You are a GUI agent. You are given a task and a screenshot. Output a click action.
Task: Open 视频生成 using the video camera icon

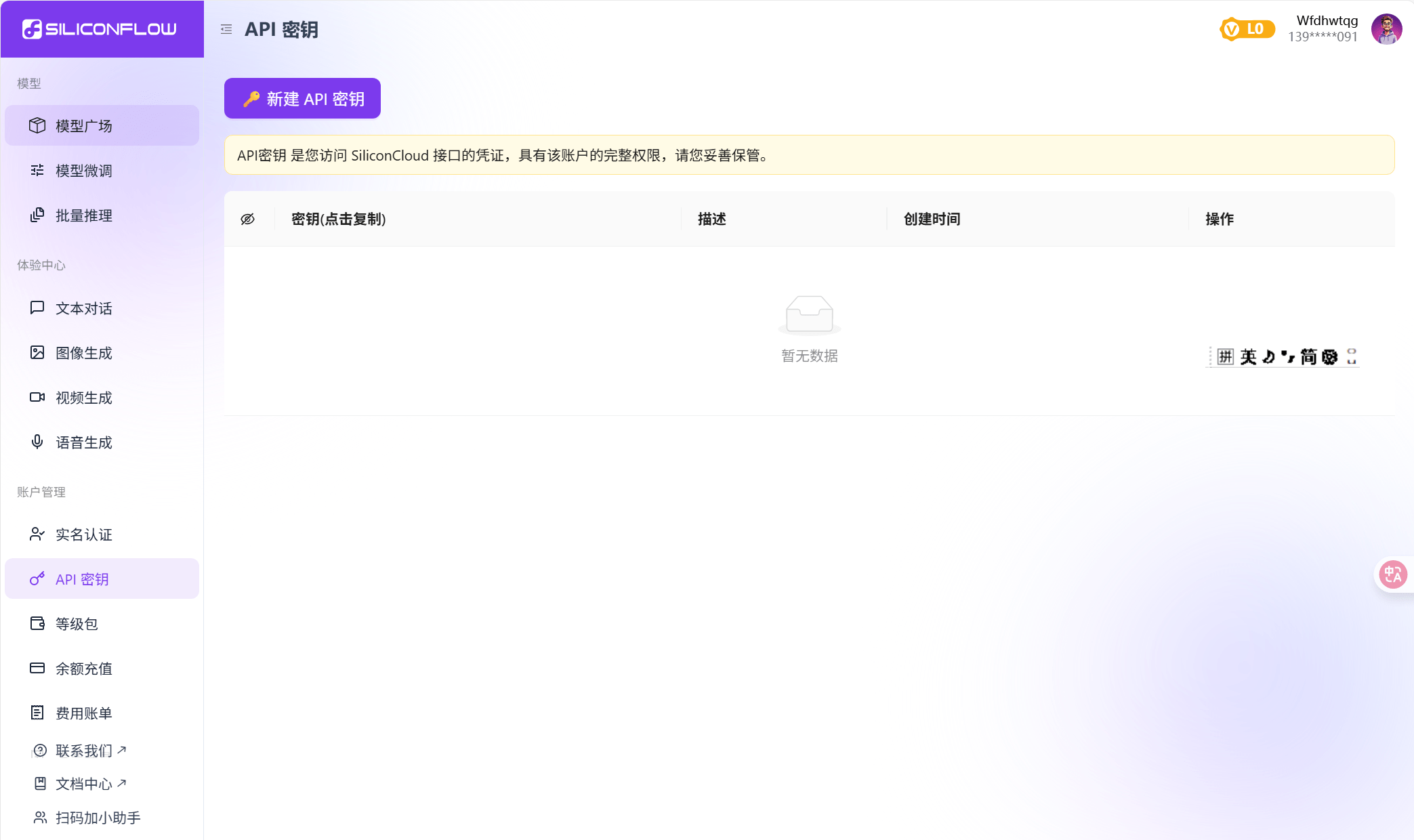click(37, 397)
